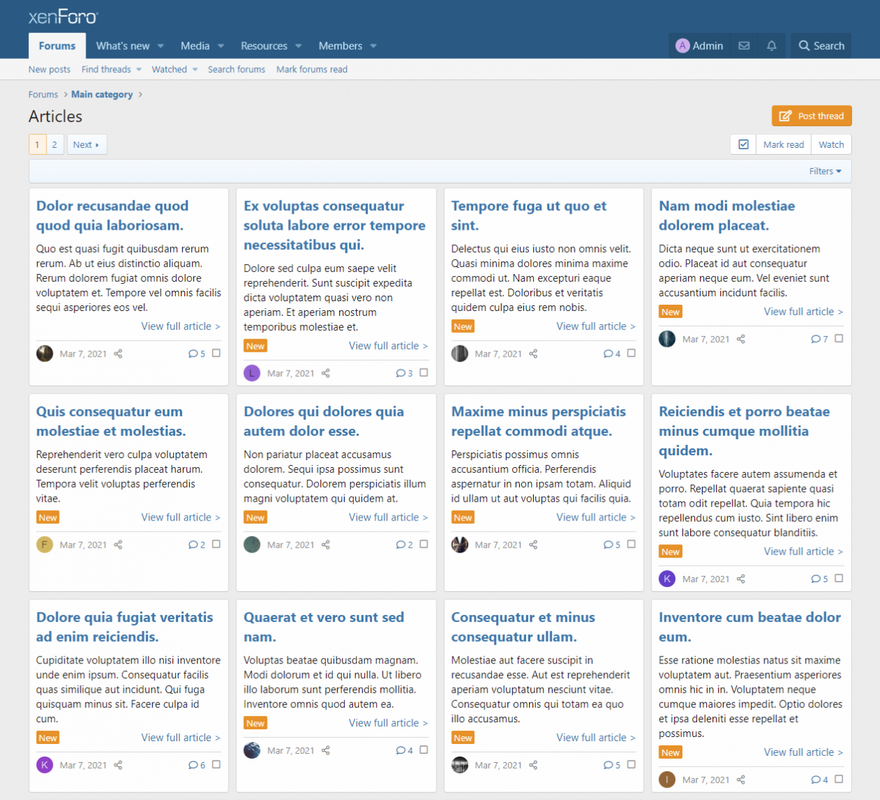Open the Filters dropdown
The width and height of the screenshot is (880, 800).
pos(825,171)
